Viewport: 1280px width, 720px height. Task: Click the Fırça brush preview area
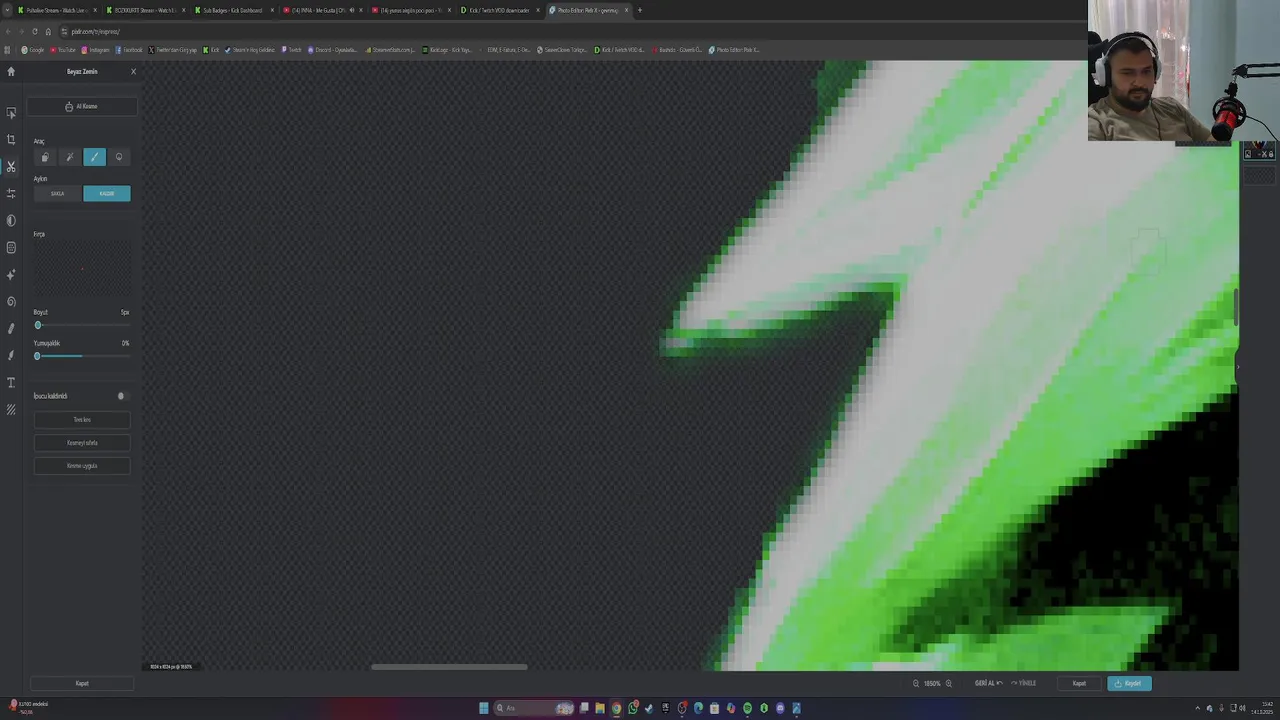click(x=82, y=268)
